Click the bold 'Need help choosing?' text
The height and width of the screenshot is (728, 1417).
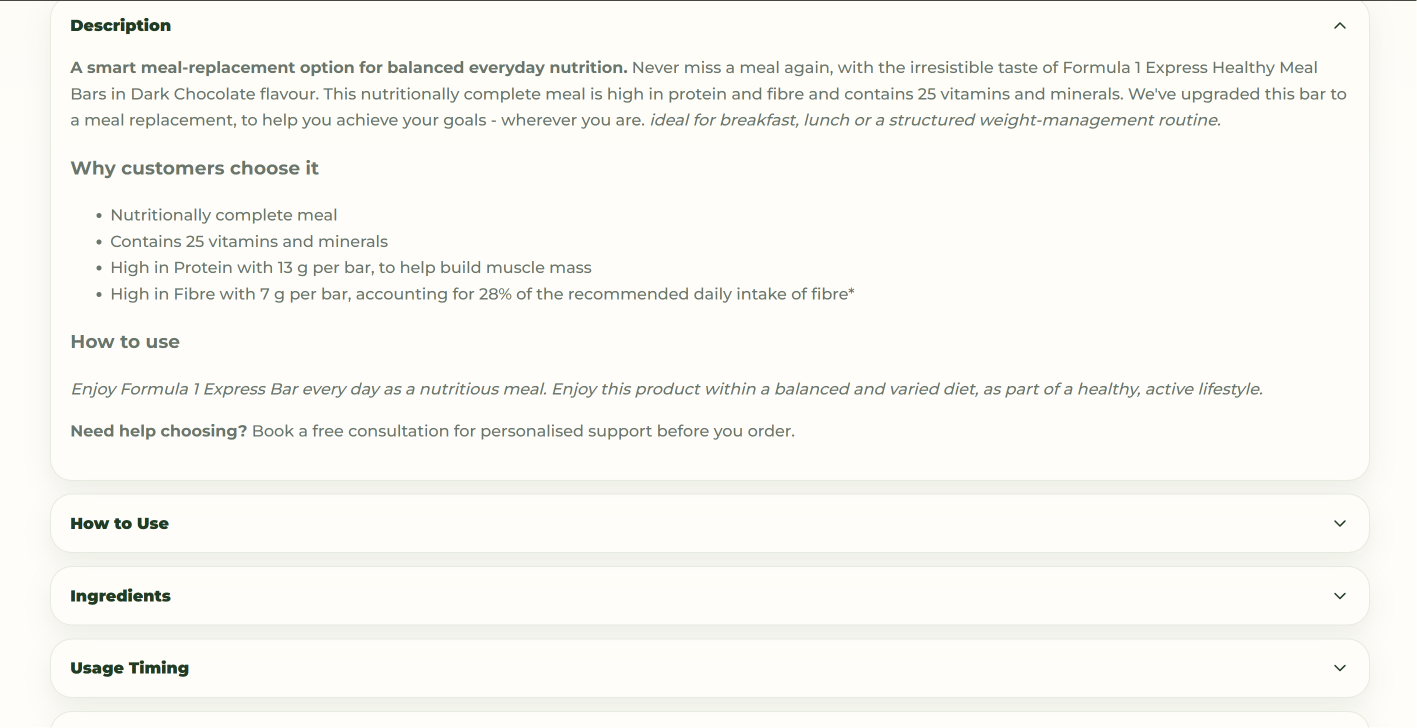pos(158,431)
